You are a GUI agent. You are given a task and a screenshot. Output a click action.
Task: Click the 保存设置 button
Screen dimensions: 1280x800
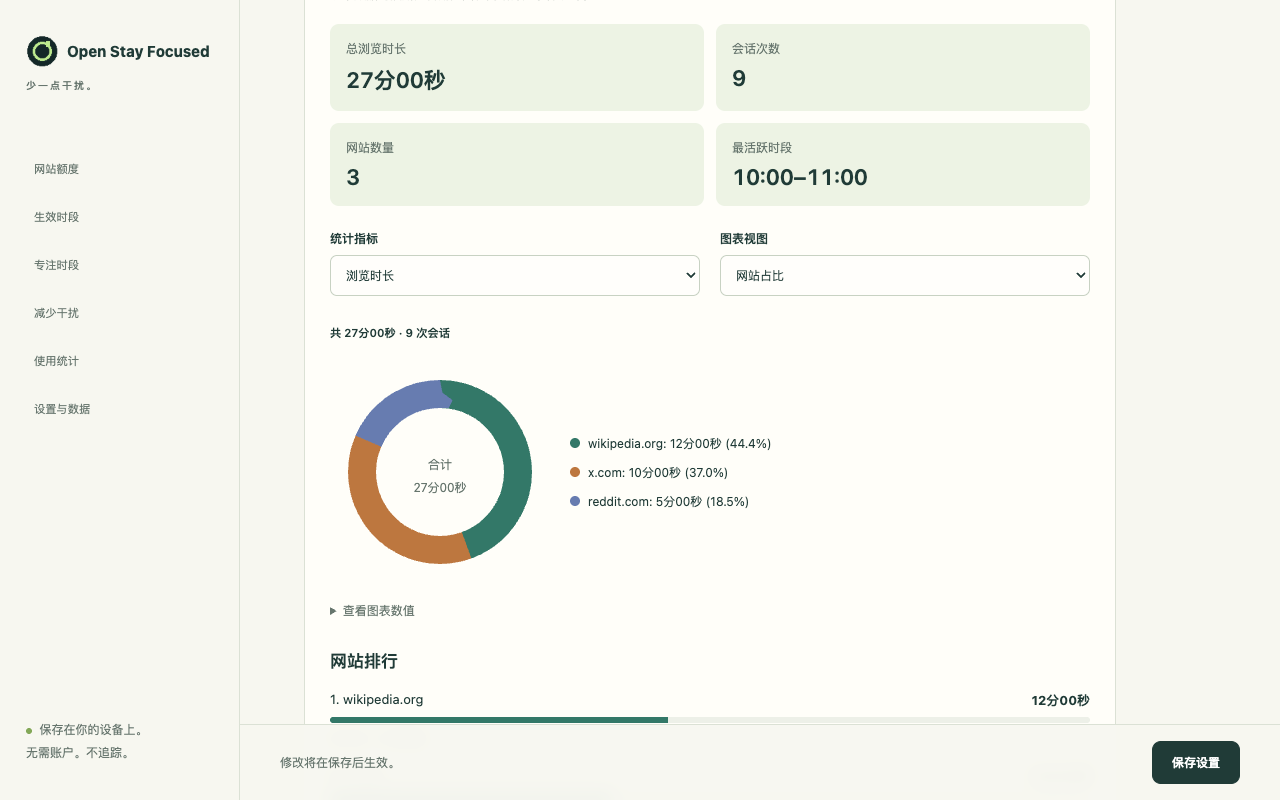[1195, 762]
